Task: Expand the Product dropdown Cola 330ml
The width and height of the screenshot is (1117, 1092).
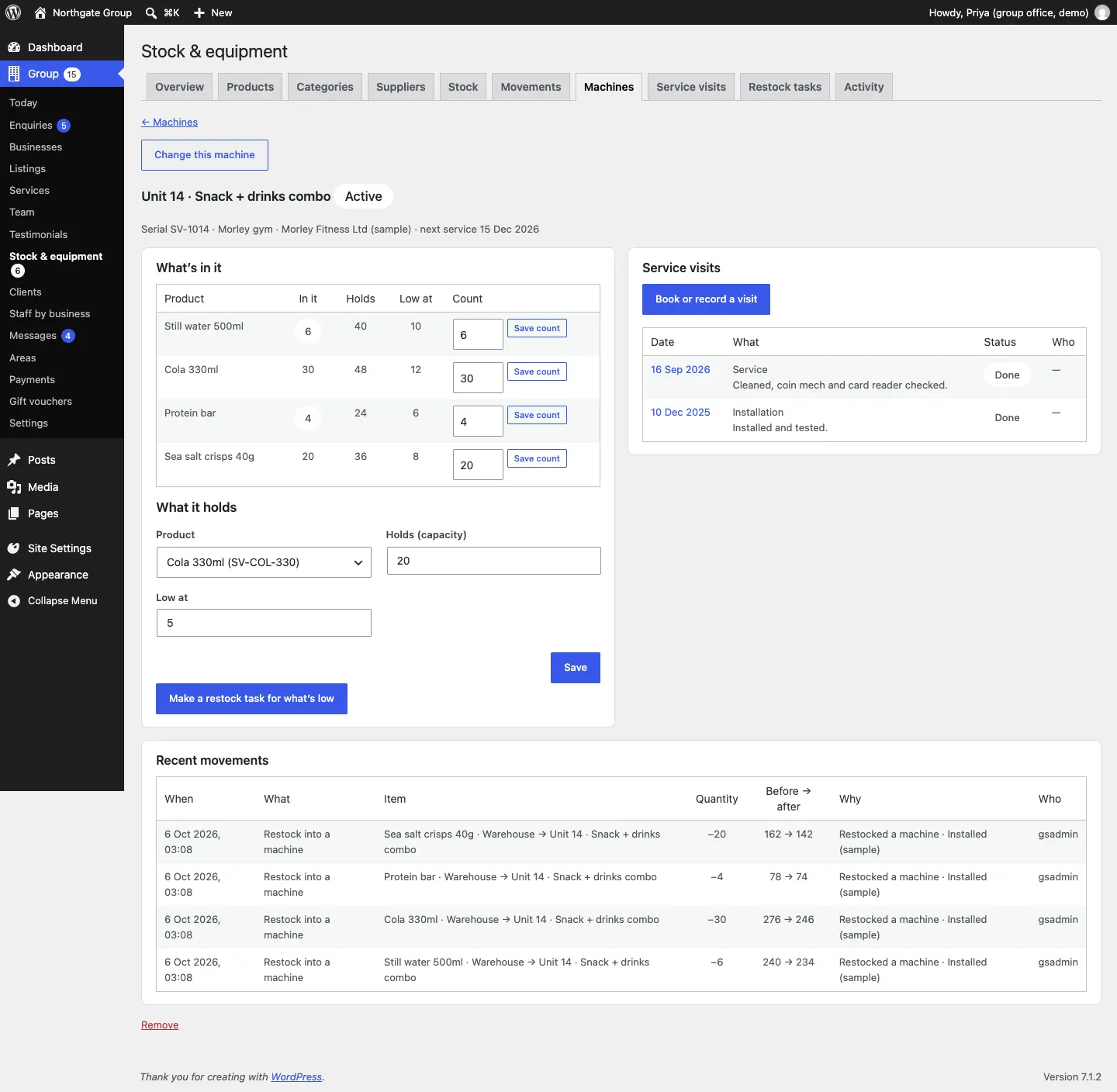Action: pos(264,562)
